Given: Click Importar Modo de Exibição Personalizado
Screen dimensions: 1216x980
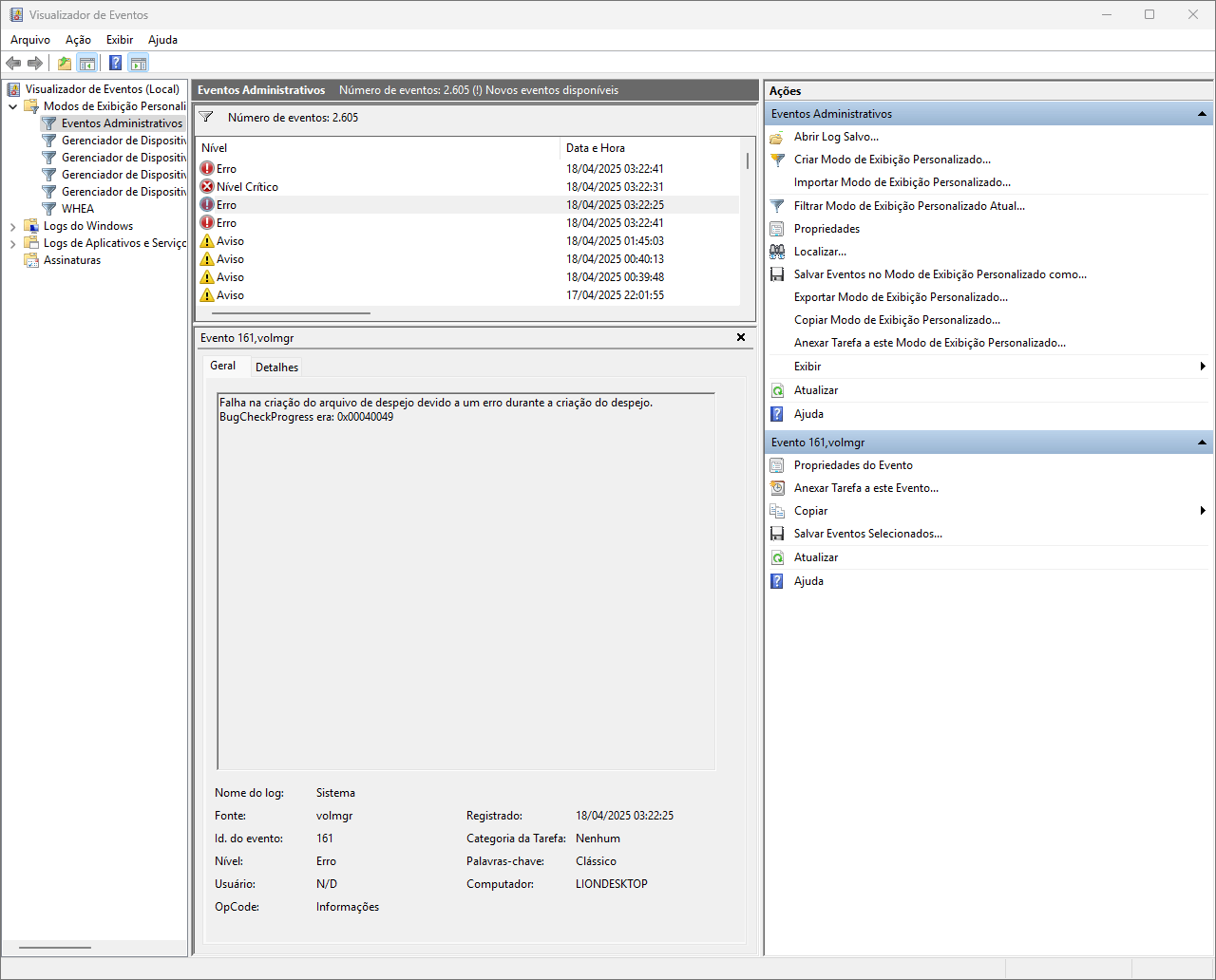Looking at the screenshot, I should (x=902, y=182).
